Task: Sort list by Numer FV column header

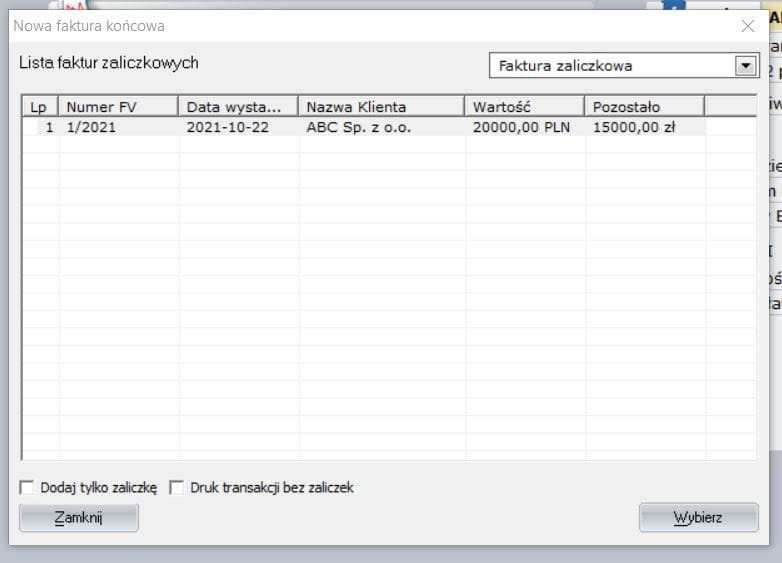Action: [x=118, y=107]
